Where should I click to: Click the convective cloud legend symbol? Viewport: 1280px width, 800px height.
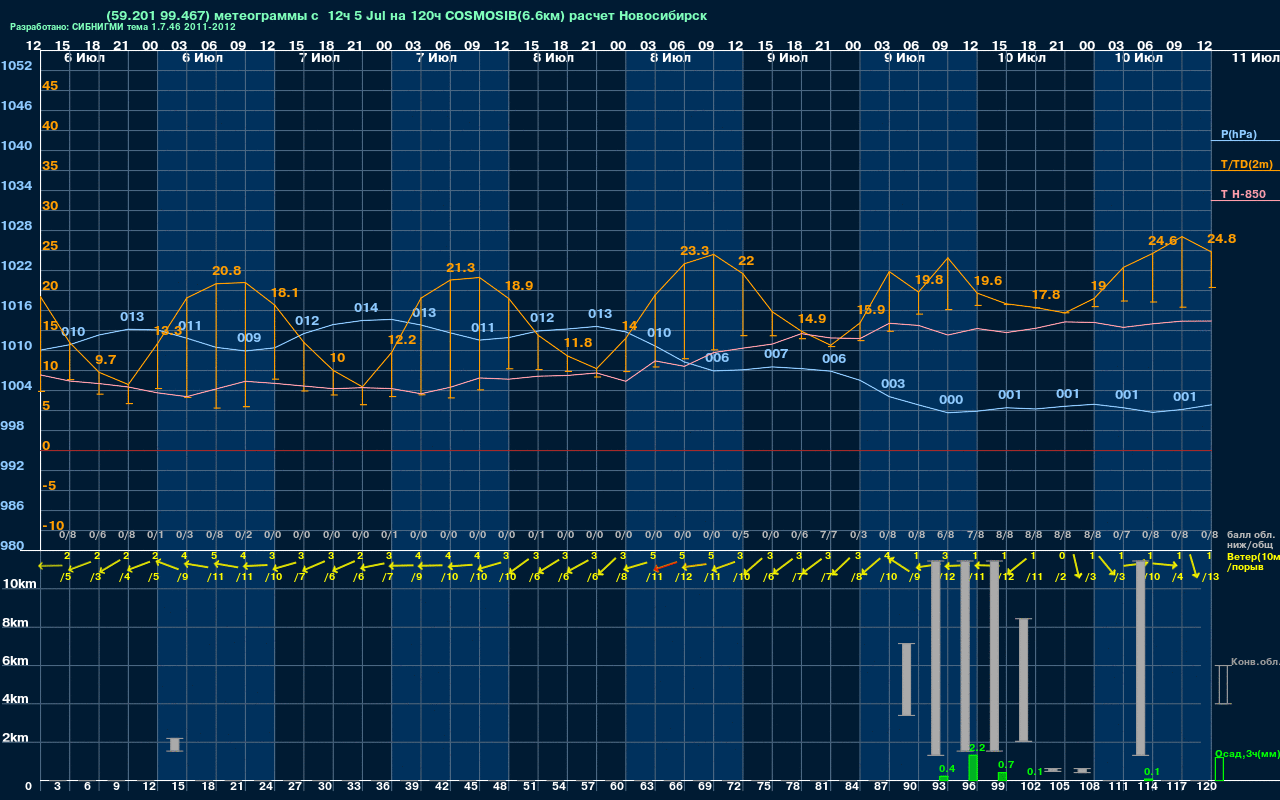point(1222,684)
